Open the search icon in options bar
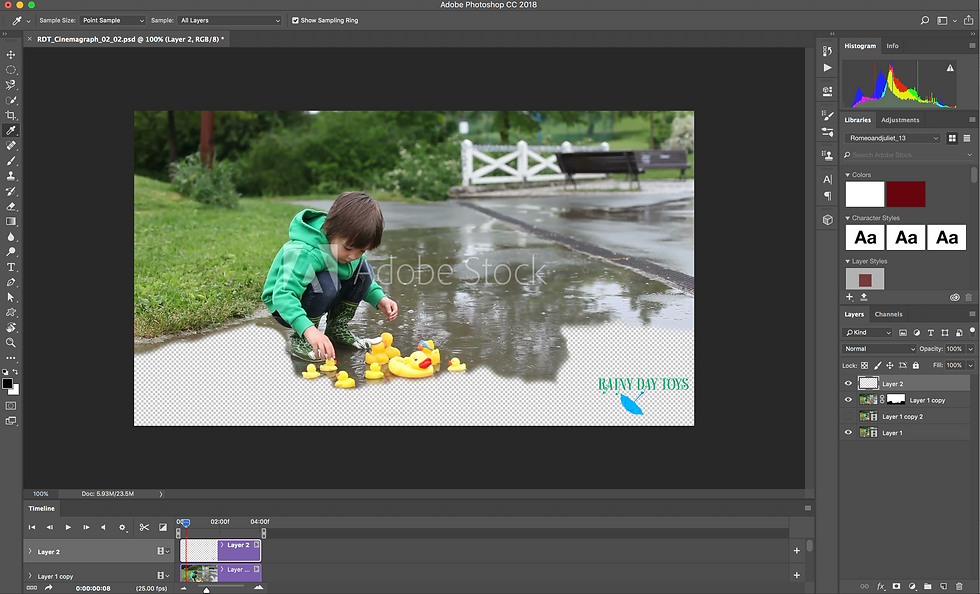 924,21
